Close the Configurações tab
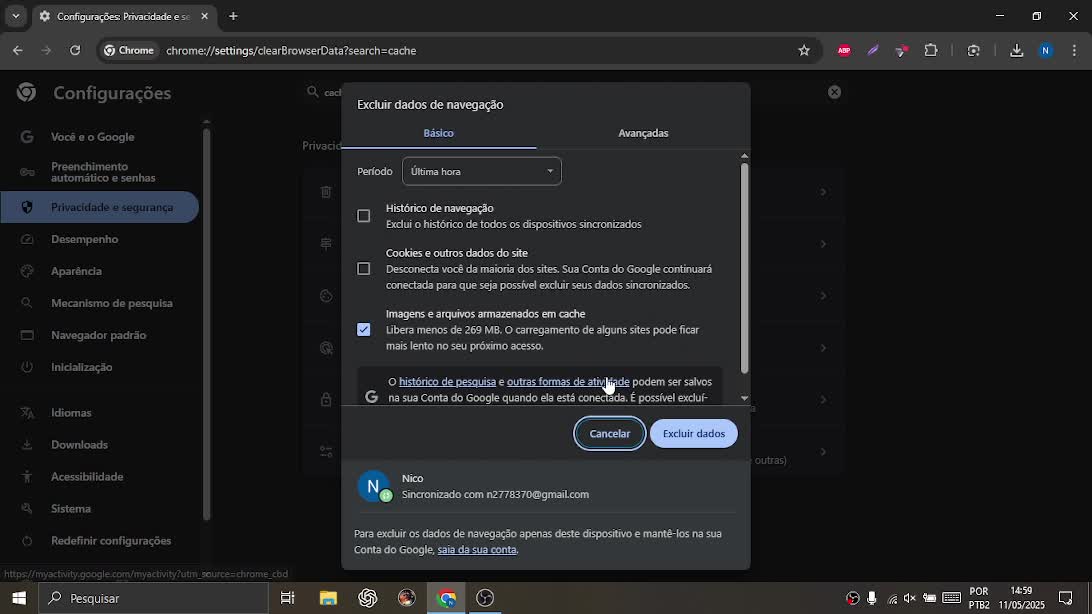Image resolution: width=1092 pixels, height=614 pixels. point(204,16)
